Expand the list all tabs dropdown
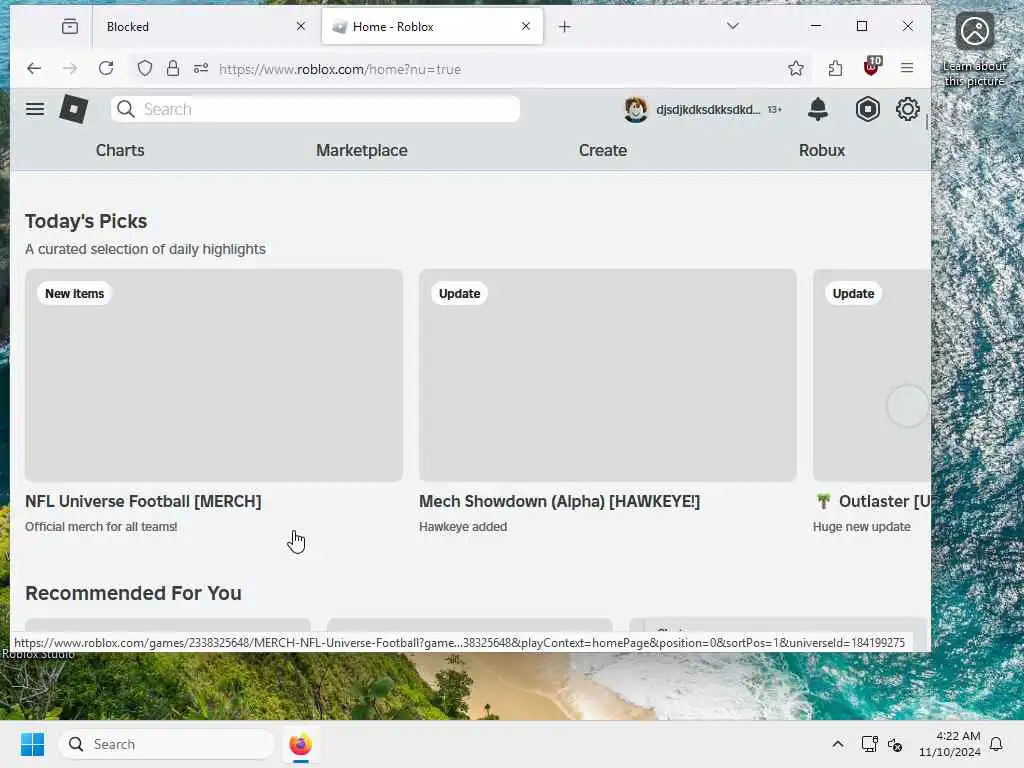The image size is (1024, 768). click(x=733, y=26)
